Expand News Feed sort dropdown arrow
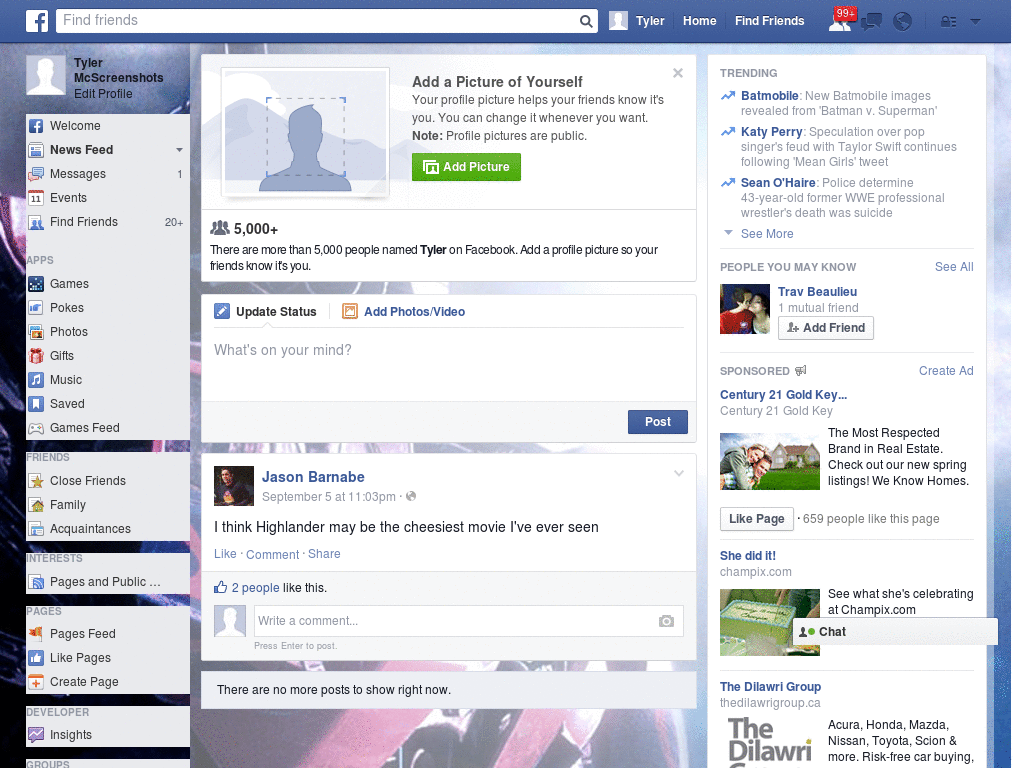 point(179,150)
